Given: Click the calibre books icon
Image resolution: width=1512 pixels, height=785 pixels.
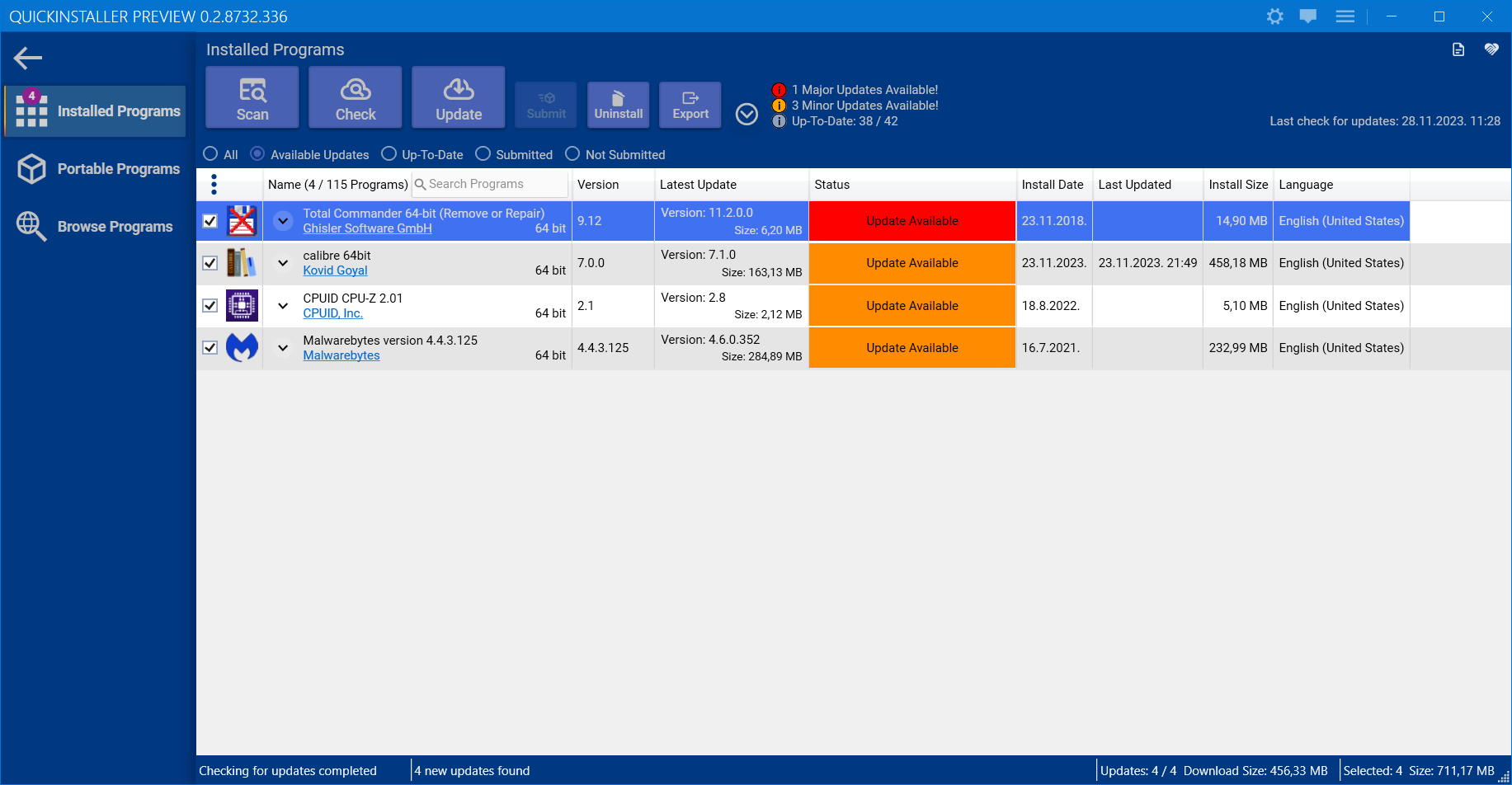Looking at the screenshot, I should point(242,263).
